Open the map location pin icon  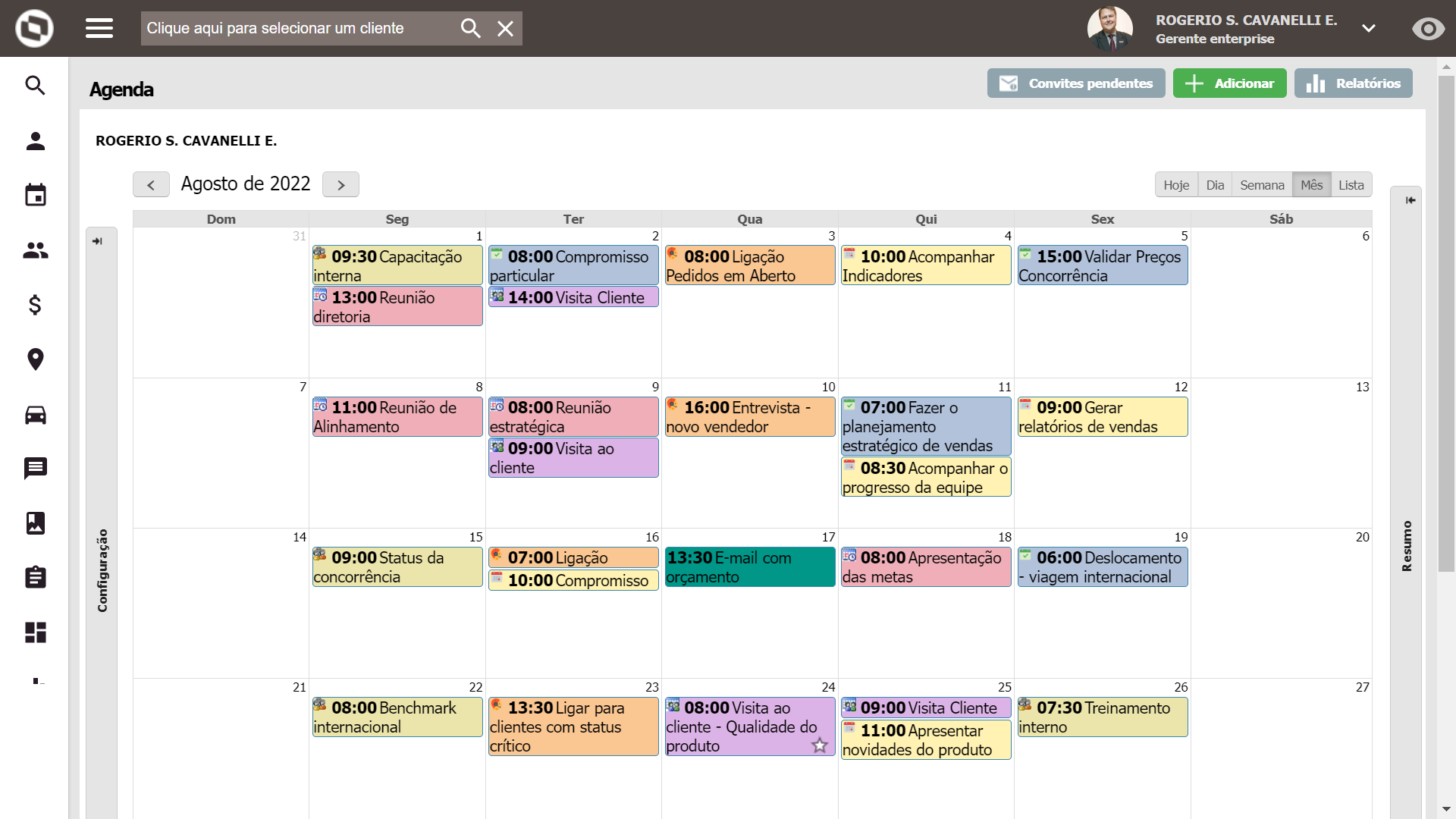coord(36,359)
